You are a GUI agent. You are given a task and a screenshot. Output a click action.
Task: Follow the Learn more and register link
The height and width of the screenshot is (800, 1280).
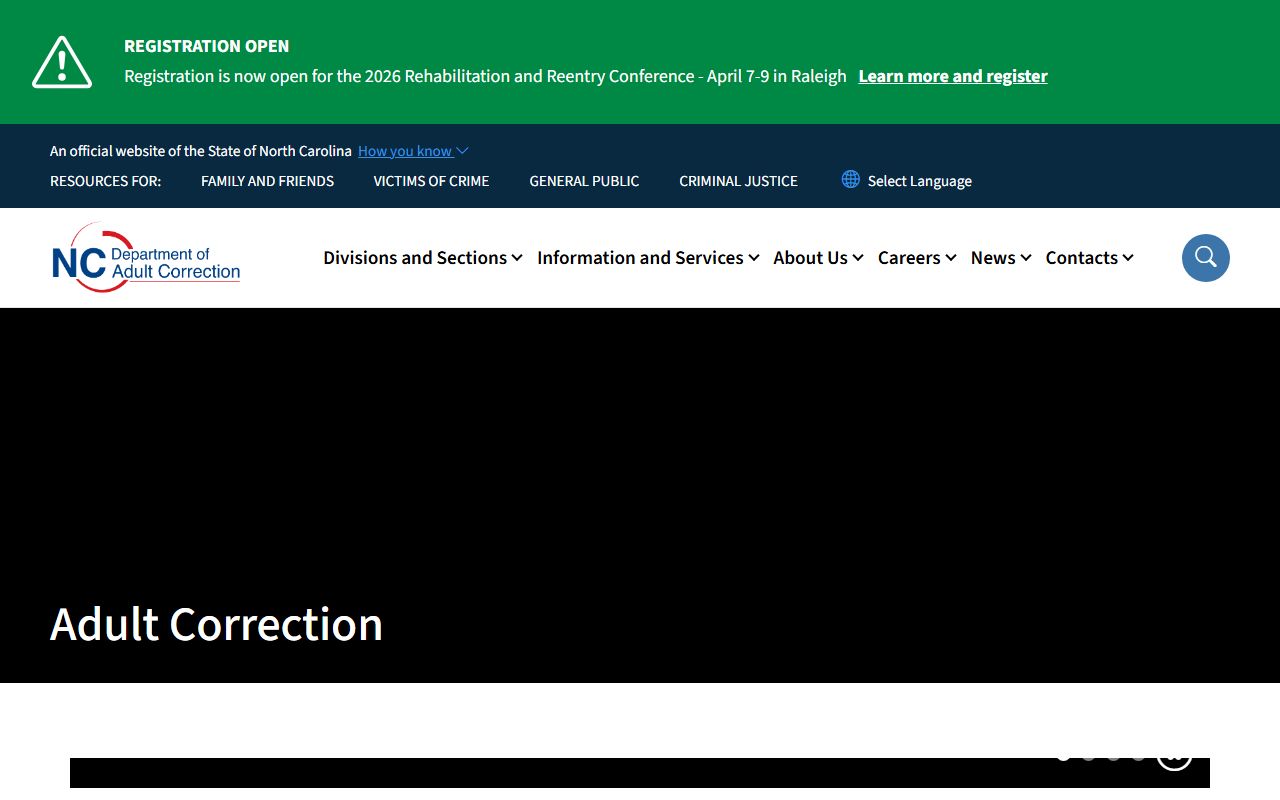pos(953,76)
